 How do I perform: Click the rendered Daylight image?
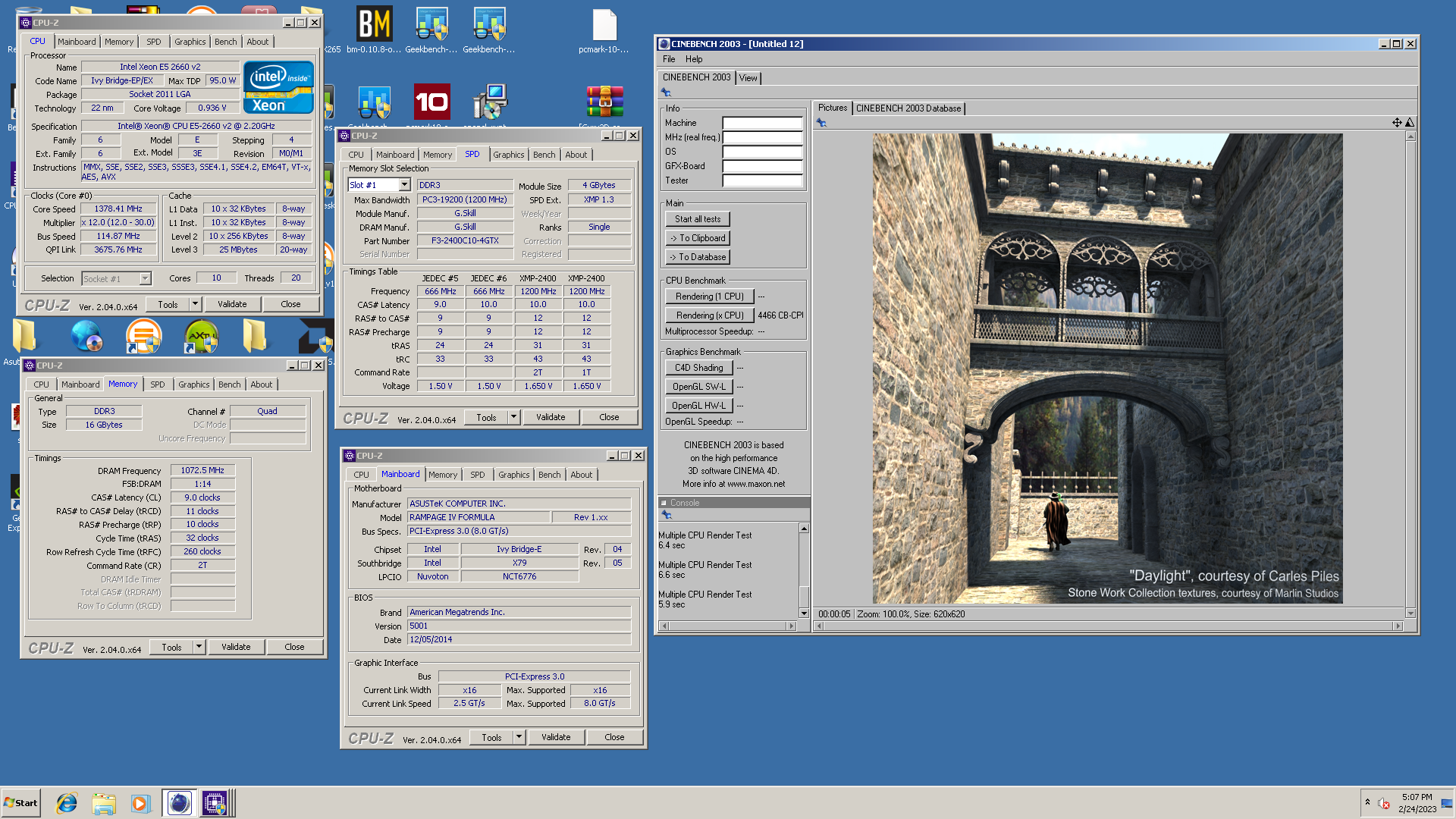[x=1107, y=369]
